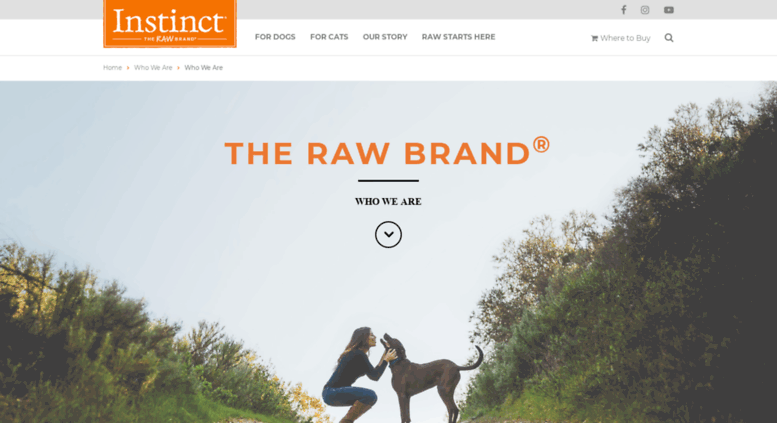Click the circled down chevron
Viewport: 777px width, 423px height.
point(388,234)
